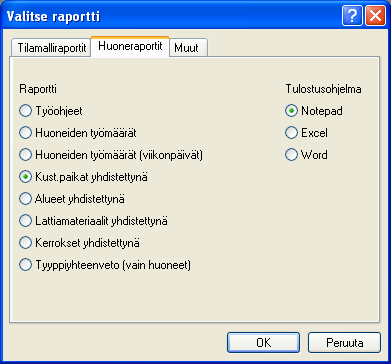Switch to the Tilamalliraportit tab
391x364 pixels.
(x=51, y=48)
